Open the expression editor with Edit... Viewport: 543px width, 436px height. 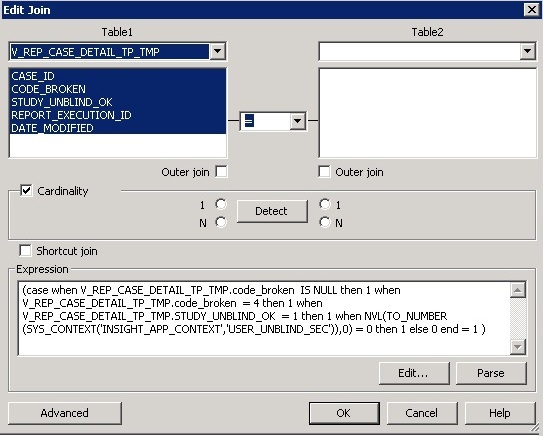click(x=414, y=373)
